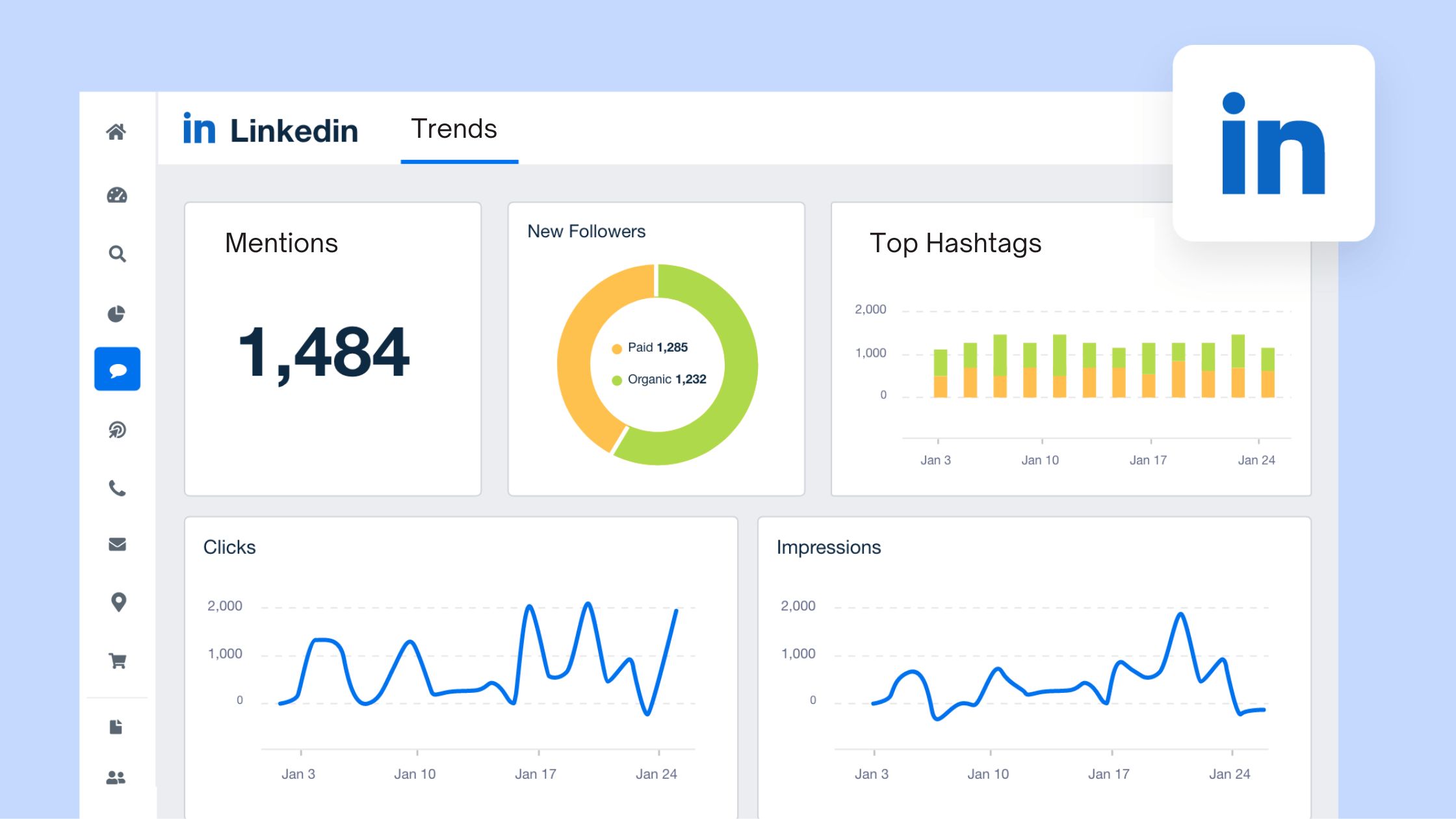Viewport: 1456px width, 819px height.
Task: Open the document file icon
Action: [116, 727]
